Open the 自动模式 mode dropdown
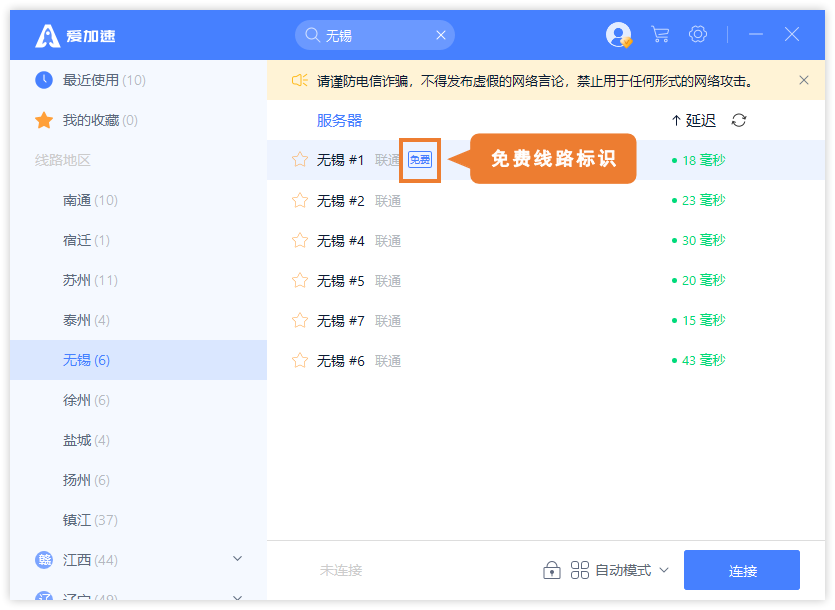The image size is (835, 610). (631, 570)
